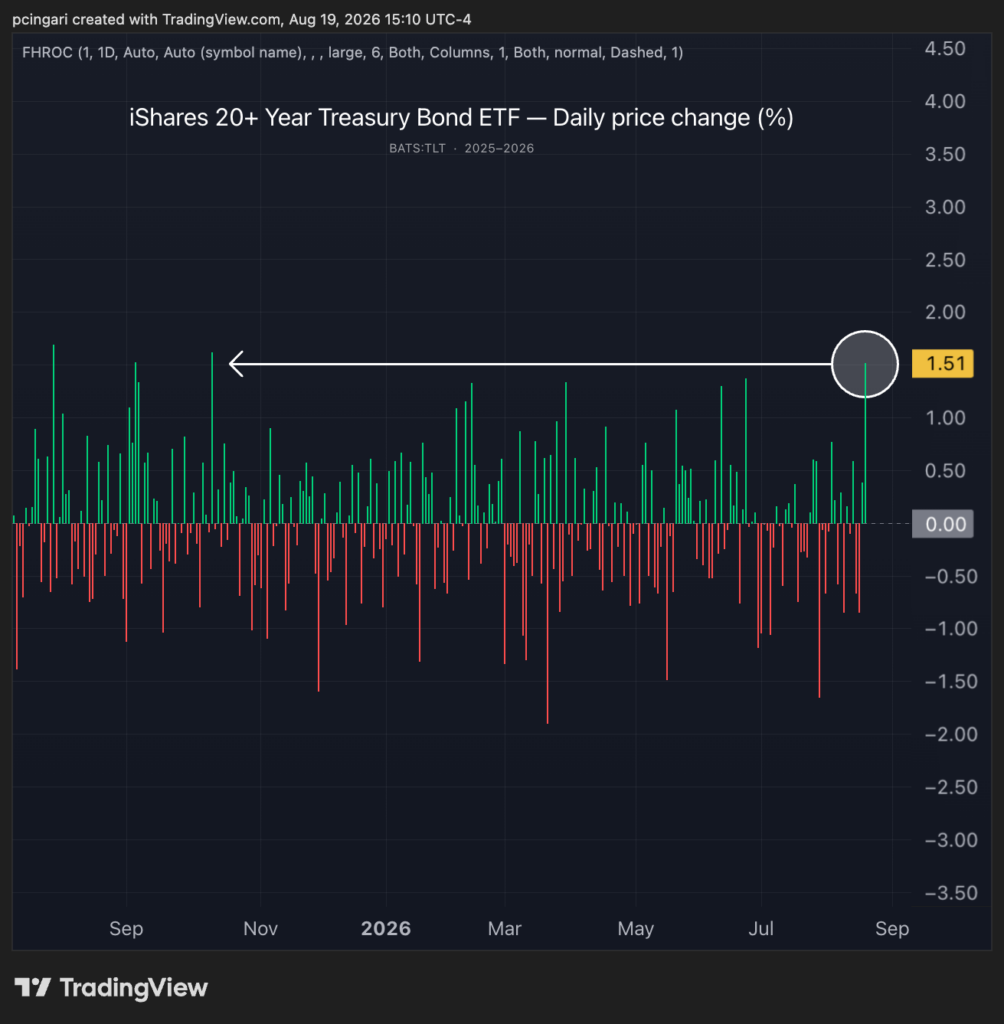The image size is (1004, 1024).
Task: Click the −1.00 value on price axis
Action: coord(950,629)
